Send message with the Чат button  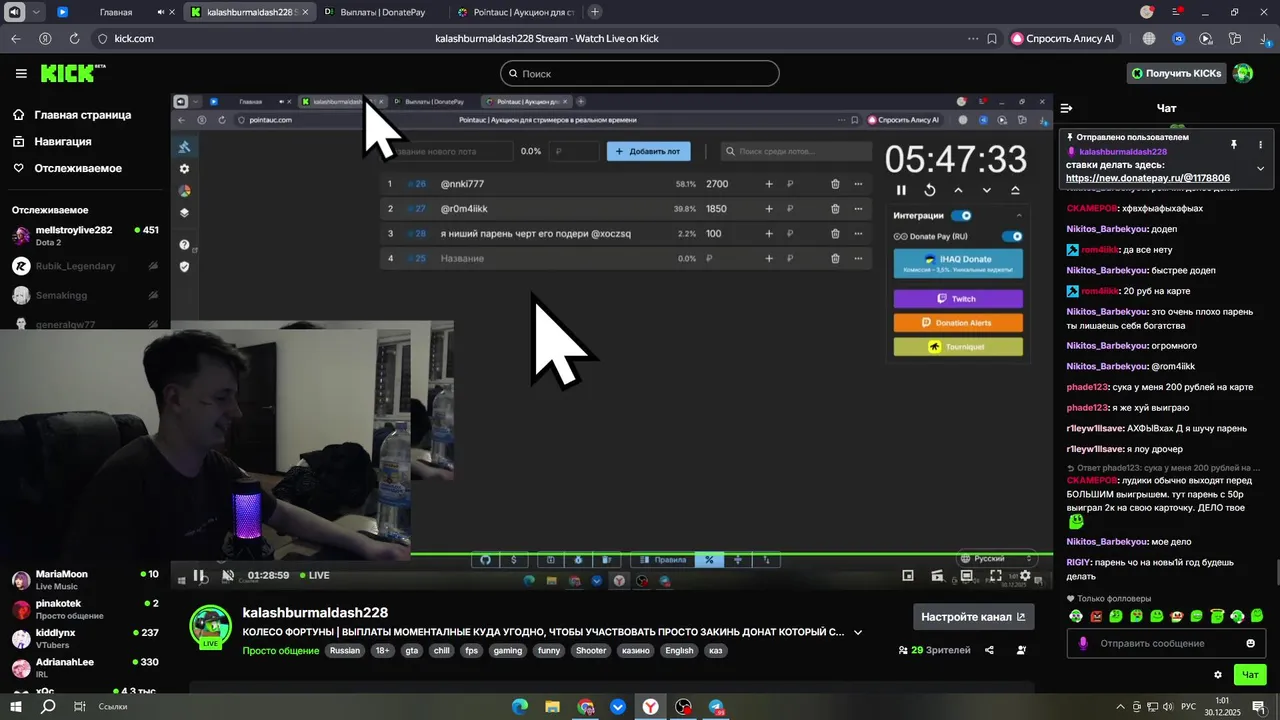[1250, 675]
